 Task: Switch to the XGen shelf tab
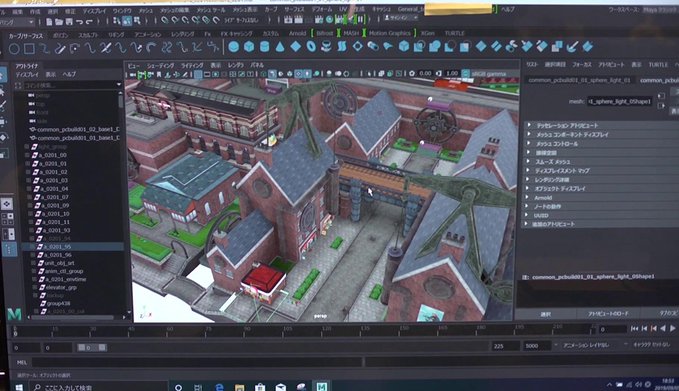pos(427,33)
